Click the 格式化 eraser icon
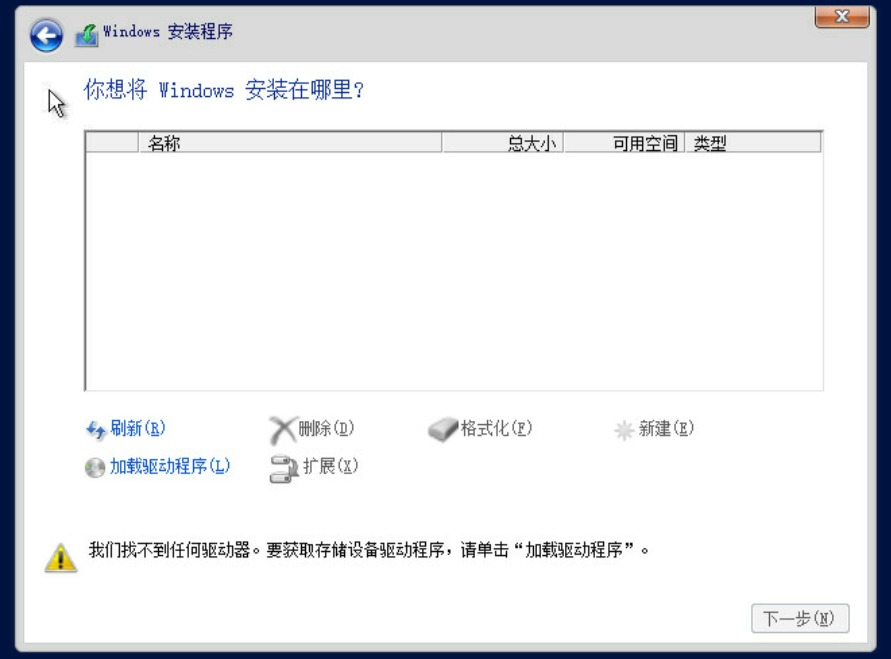 (x=443, y=429)
